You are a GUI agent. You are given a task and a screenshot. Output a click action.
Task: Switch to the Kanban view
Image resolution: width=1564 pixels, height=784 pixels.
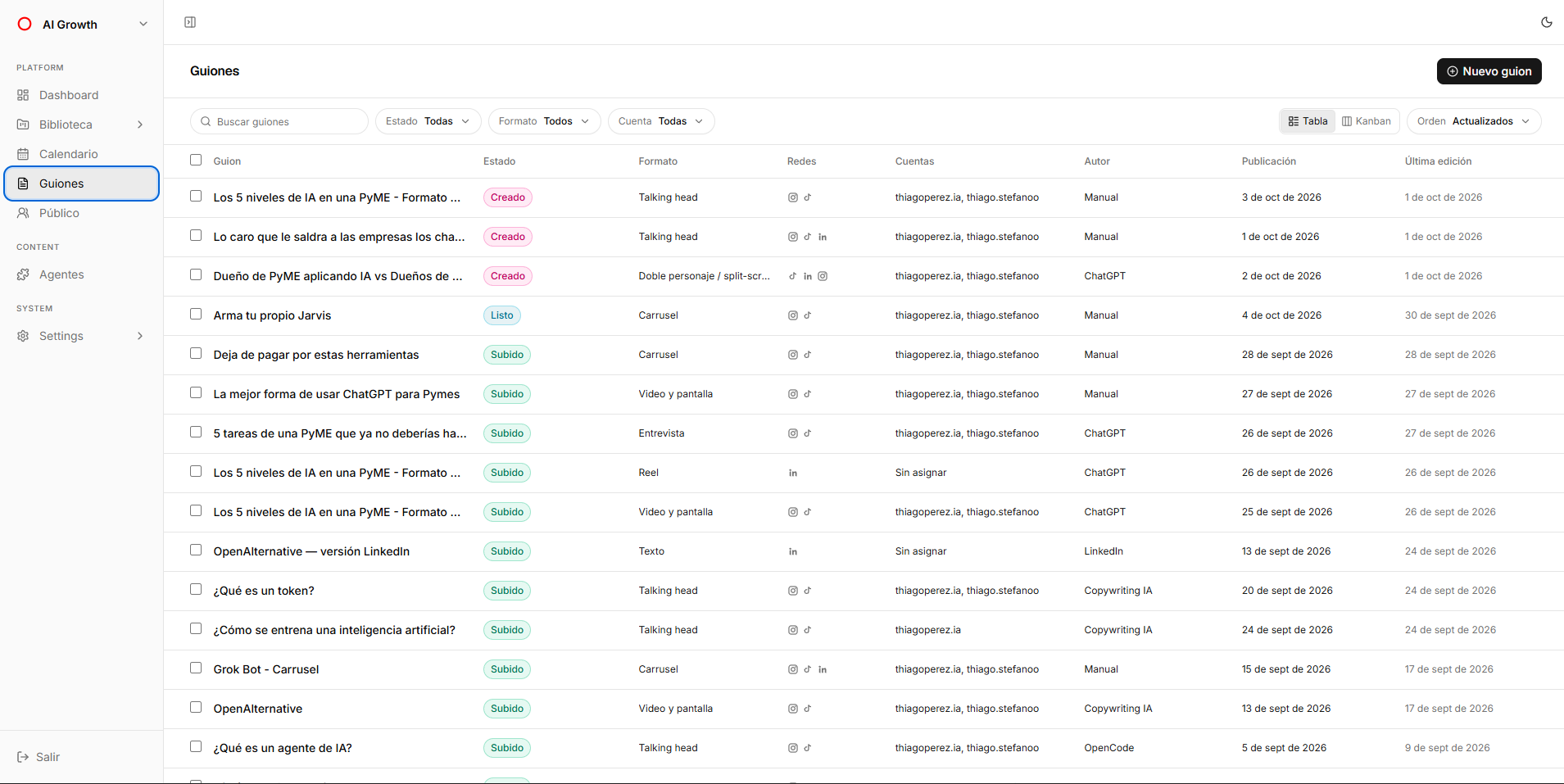click(x=1367, y=121)
